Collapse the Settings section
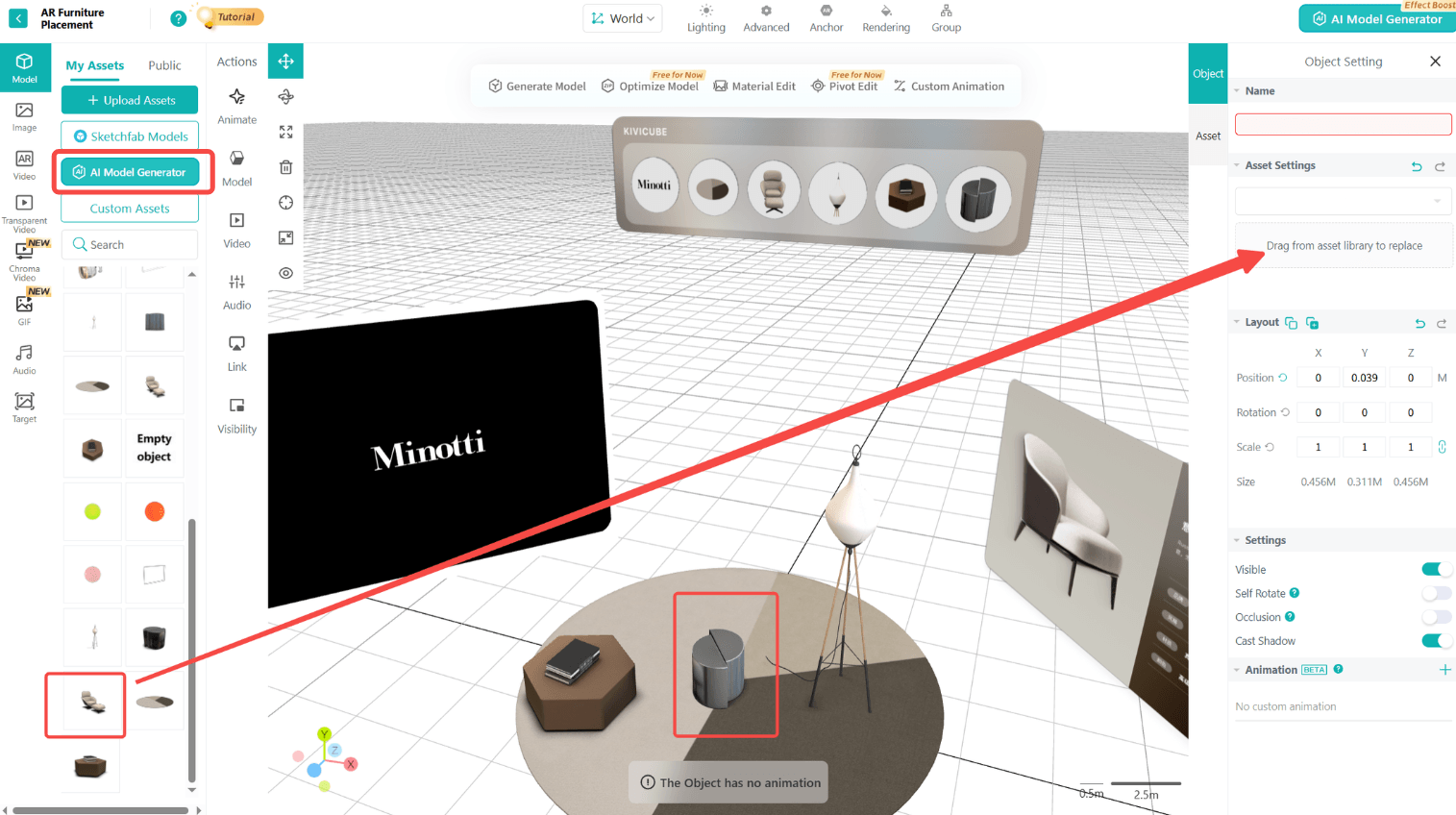 [x=1237, y=540]
